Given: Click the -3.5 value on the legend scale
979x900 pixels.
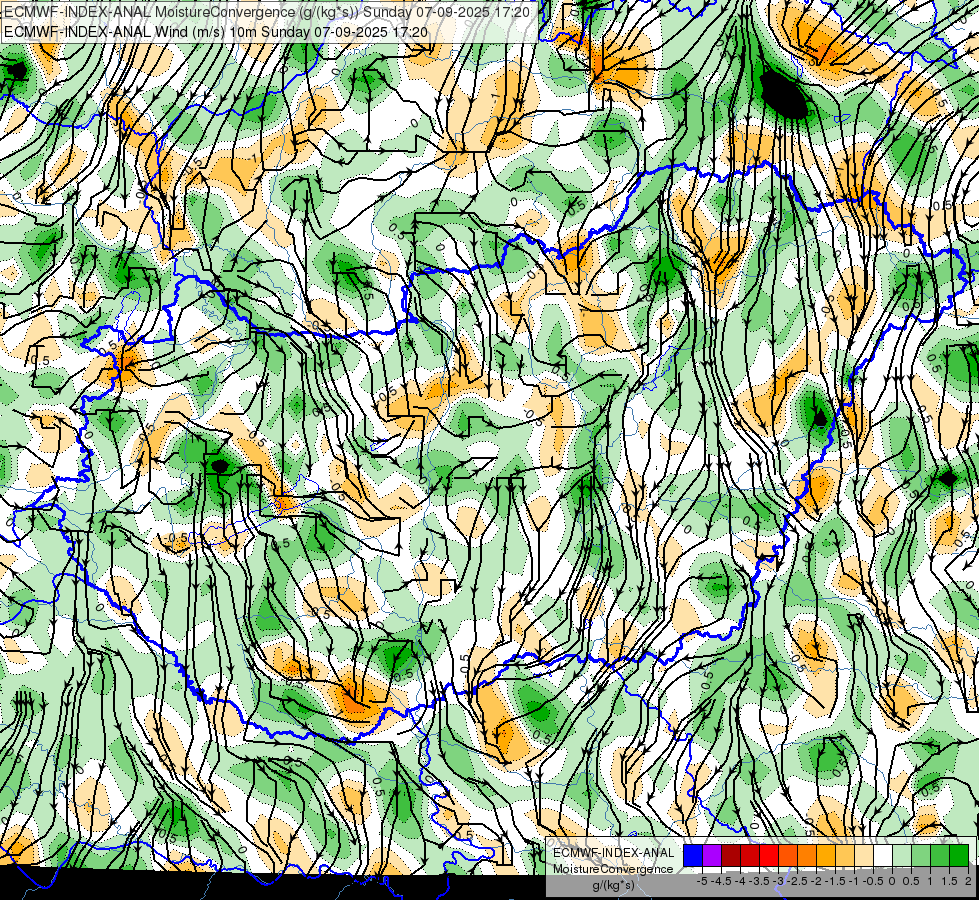Looking at the screenshot, I should click(x=760, y=881).
